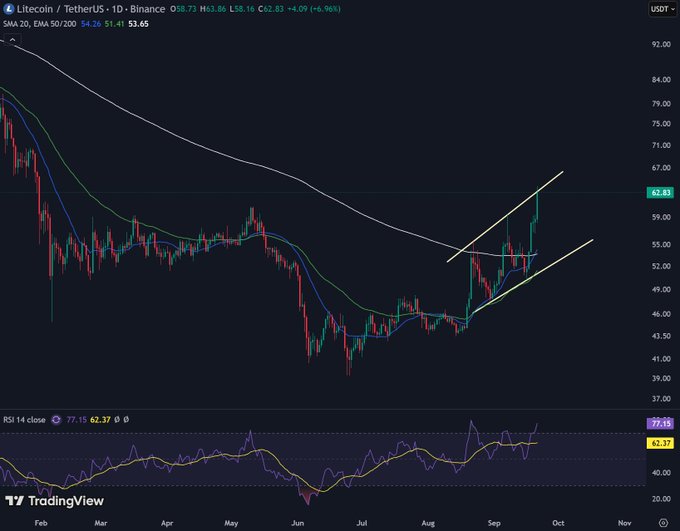Click the Apr label on time axis
Screen dimensions: 680x531
(x=167, y=523)
